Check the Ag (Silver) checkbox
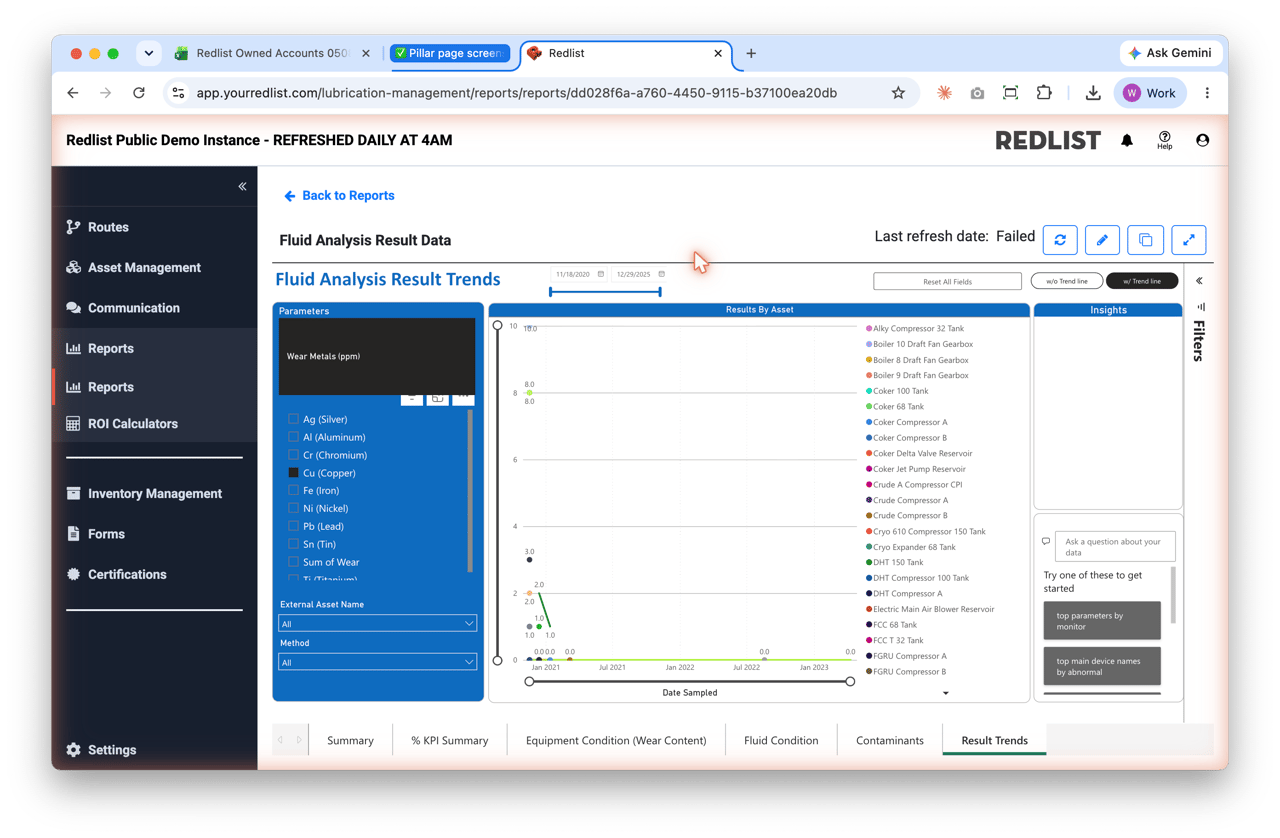The width and height of the screenshot is (1280, 838). coord(293,419)
